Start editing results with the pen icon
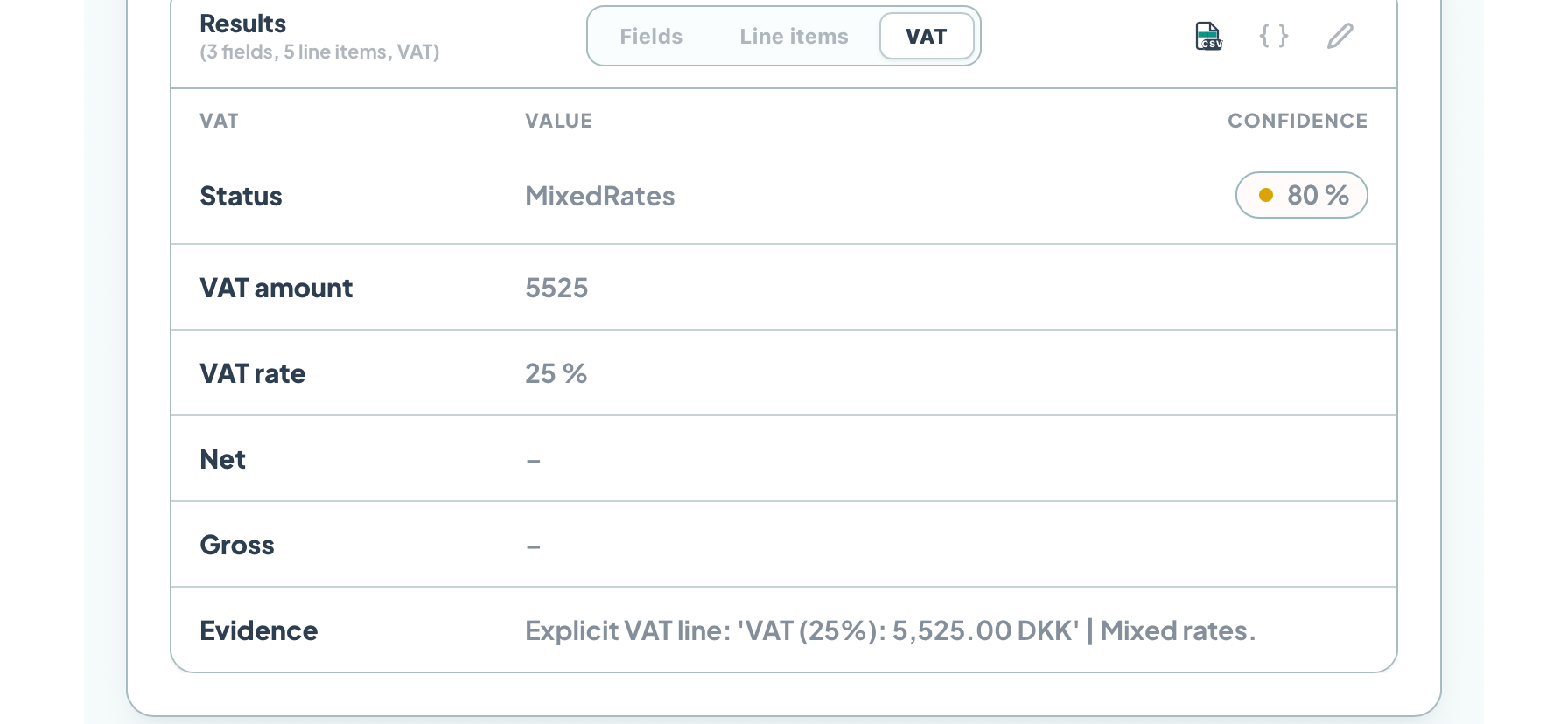 1340,36
